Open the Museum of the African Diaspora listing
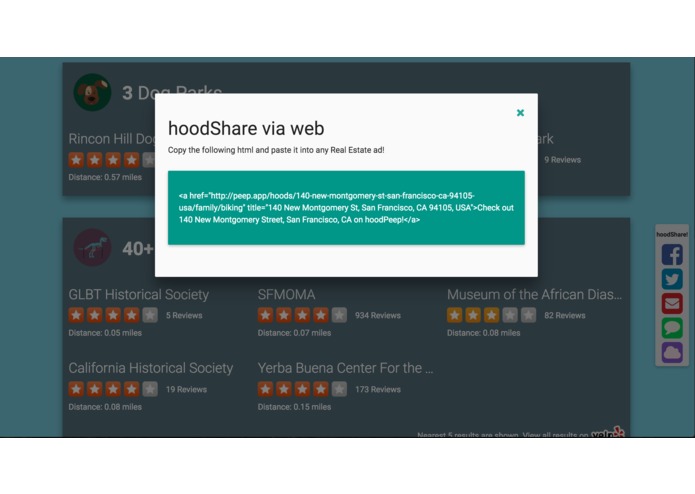The height and width of the screenshot is (494, 695). coord(534,295)
